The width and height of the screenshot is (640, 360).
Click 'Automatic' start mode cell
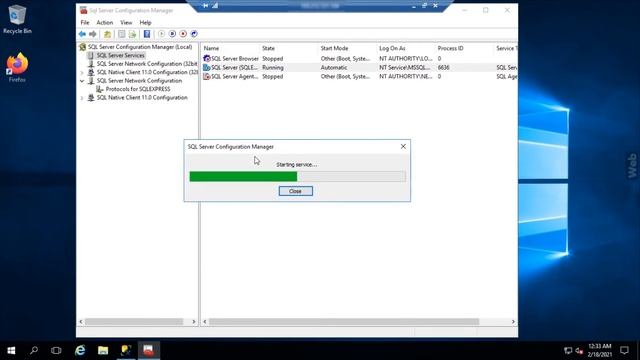[334, 67]
